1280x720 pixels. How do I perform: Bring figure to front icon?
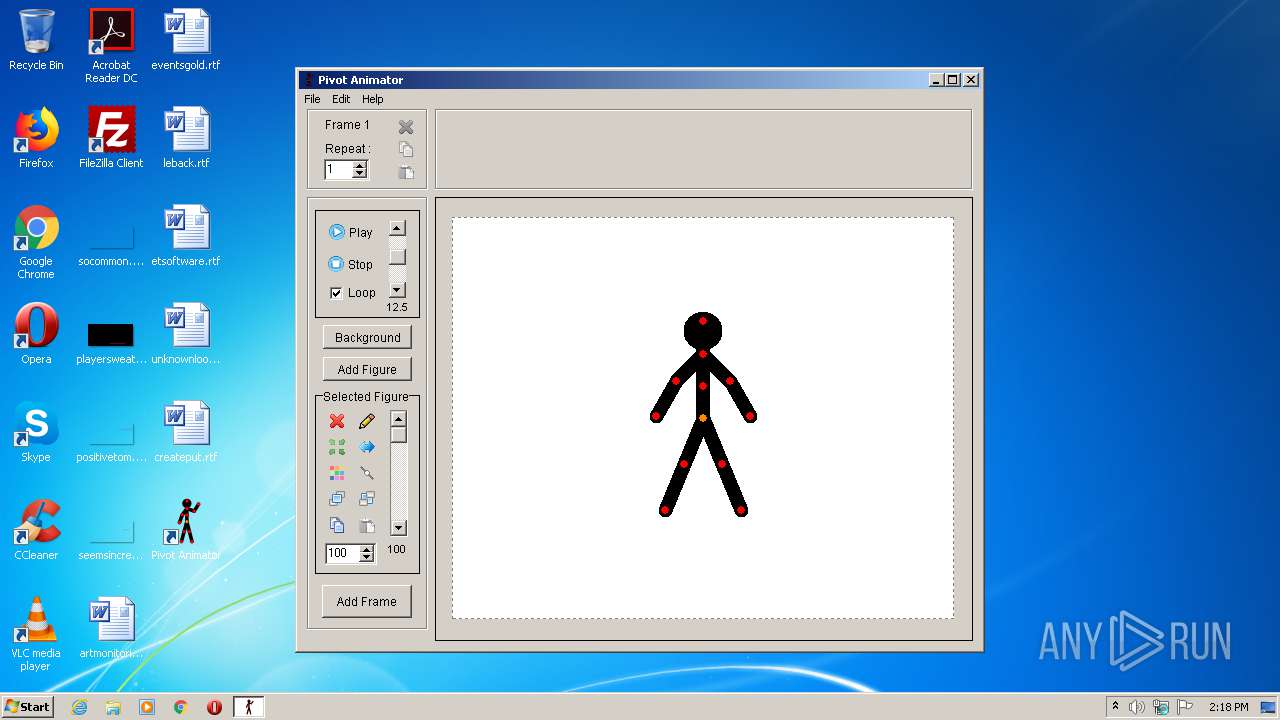pyautogui.click(x=337, y=499)
